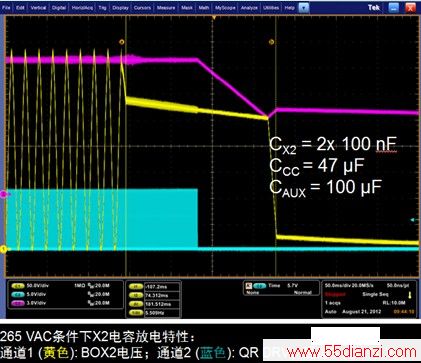Click the cyan C2 channel badge
Viewport: 421px width, 363px height.
[x=18, y=294]
